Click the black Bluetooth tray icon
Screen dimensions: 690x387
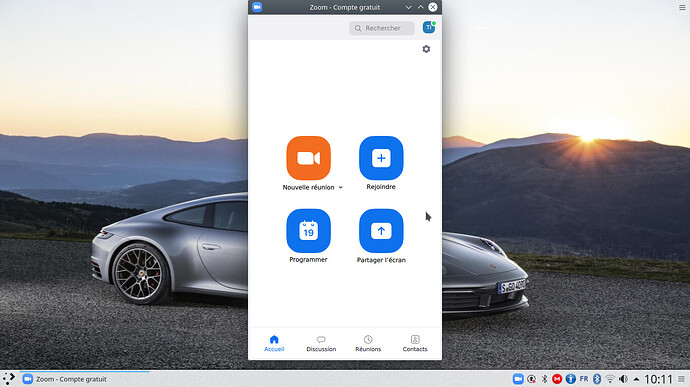(x=544, y=379)
